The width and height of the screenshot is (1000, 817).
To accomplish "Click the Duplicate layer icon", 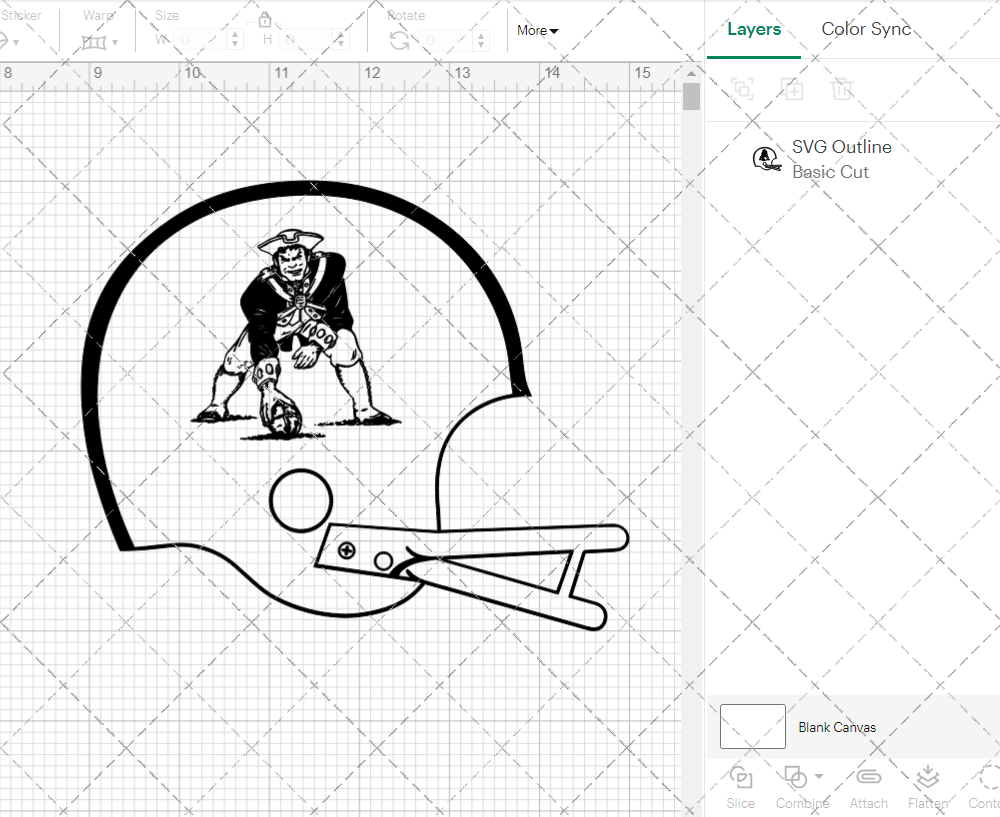I will tap(792, 89).
